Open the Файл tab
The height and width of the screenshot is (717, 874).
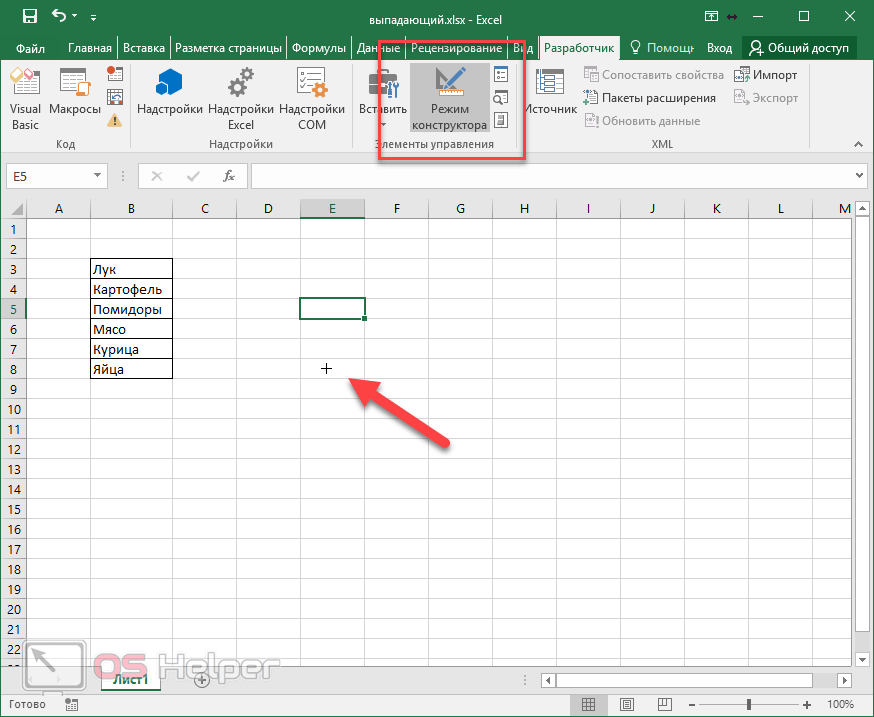click(30, 48)
